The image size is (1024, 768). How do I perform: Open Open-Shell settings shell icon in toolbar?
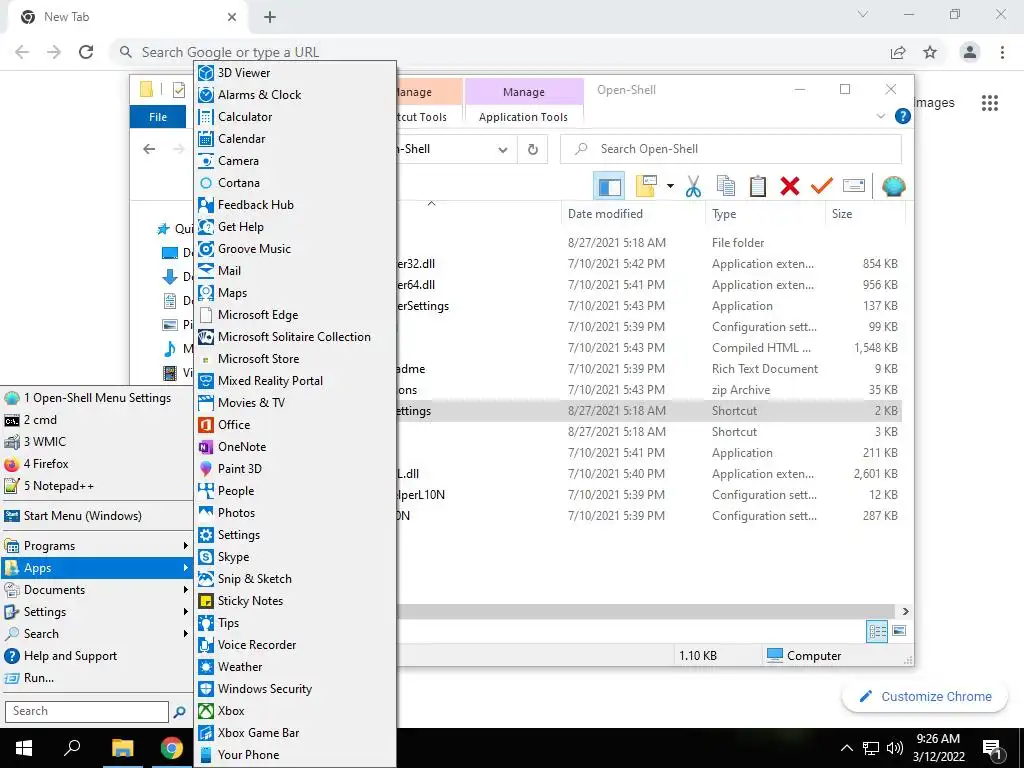pos(893,186)
